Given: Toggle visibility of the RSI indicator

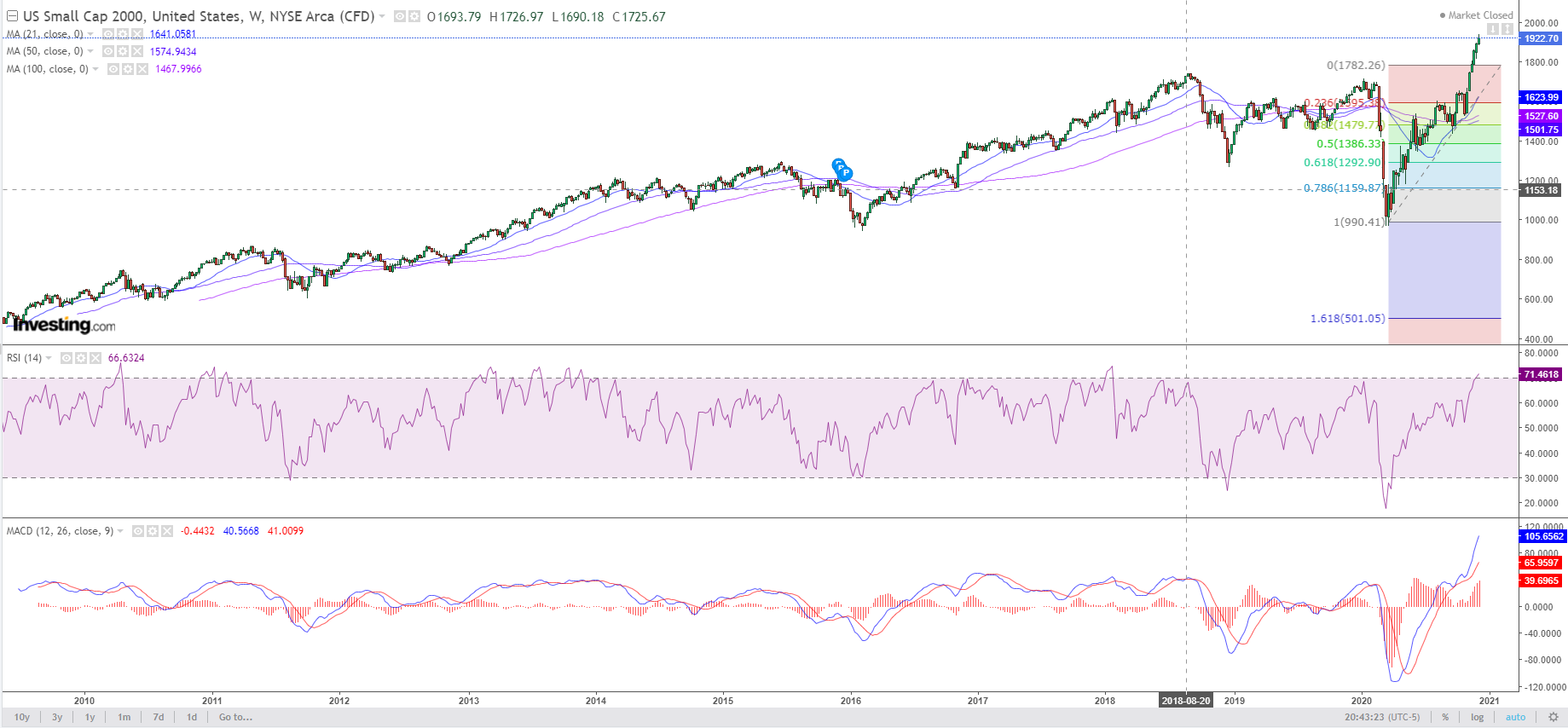Looking at the screenshot, I should 67,358.
